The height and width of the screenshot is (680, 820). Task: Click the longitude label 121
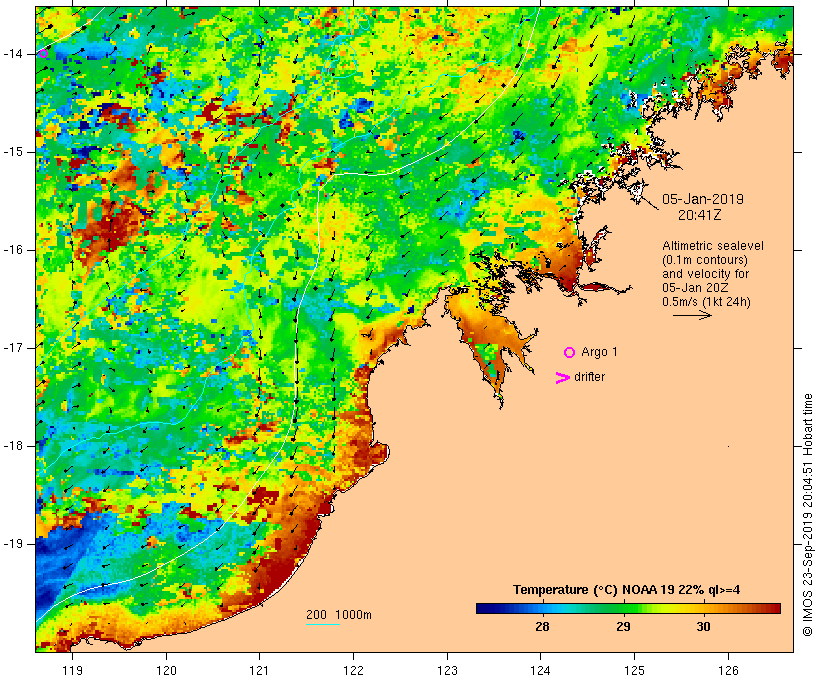click(x=259, y=670)
